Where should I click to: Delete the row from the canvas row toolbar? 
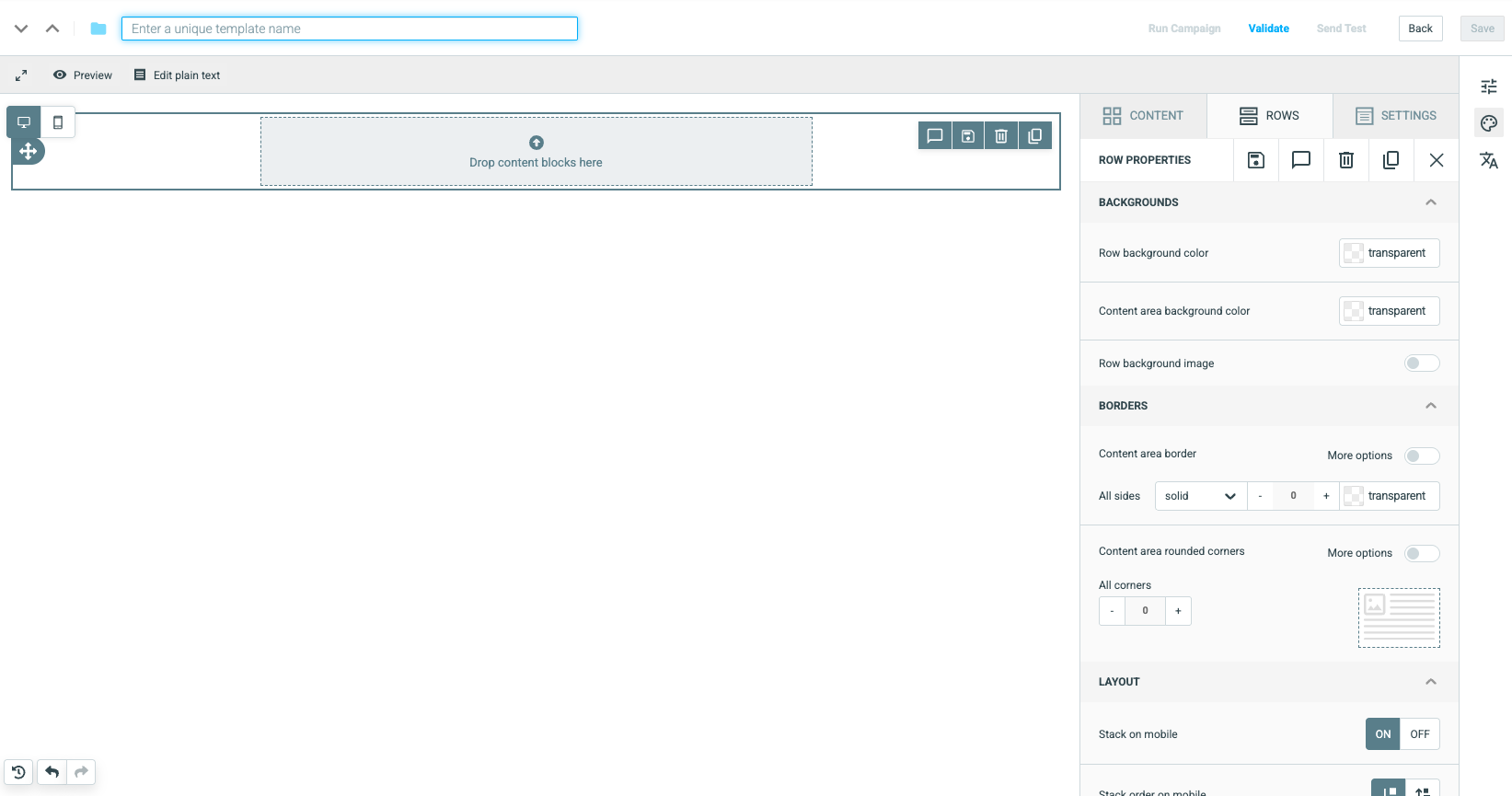(x=1001, y=136)
